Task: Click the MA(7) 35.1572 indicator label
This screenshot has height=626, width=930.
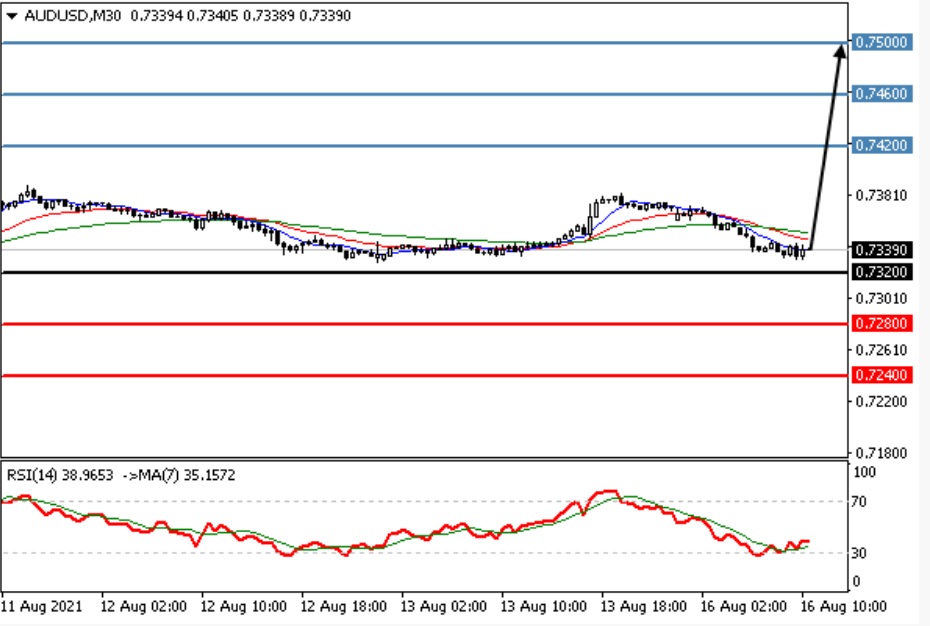Action: point(186,475)
